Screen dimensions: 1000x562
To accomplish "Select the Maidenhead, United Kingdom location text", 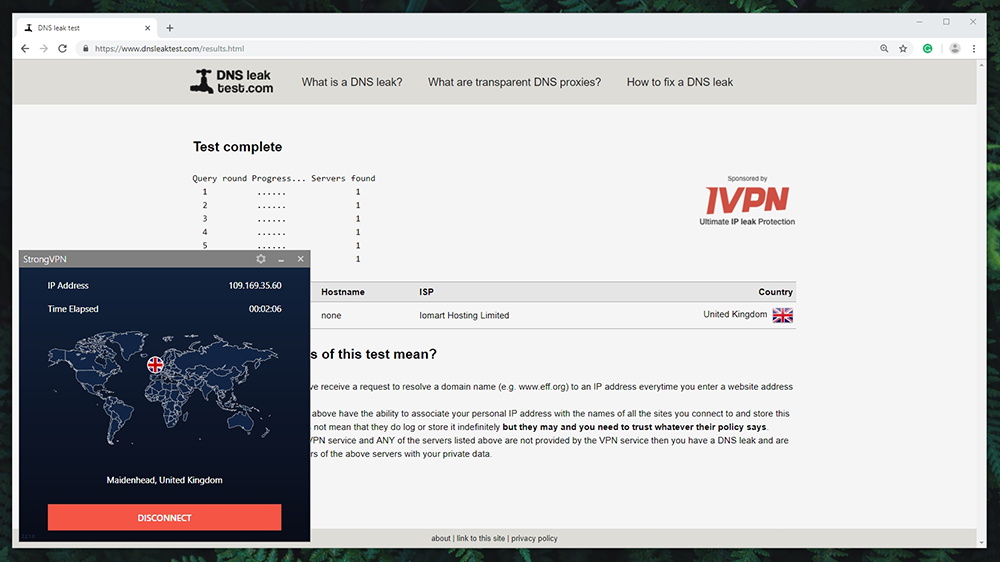I will 165,480.
